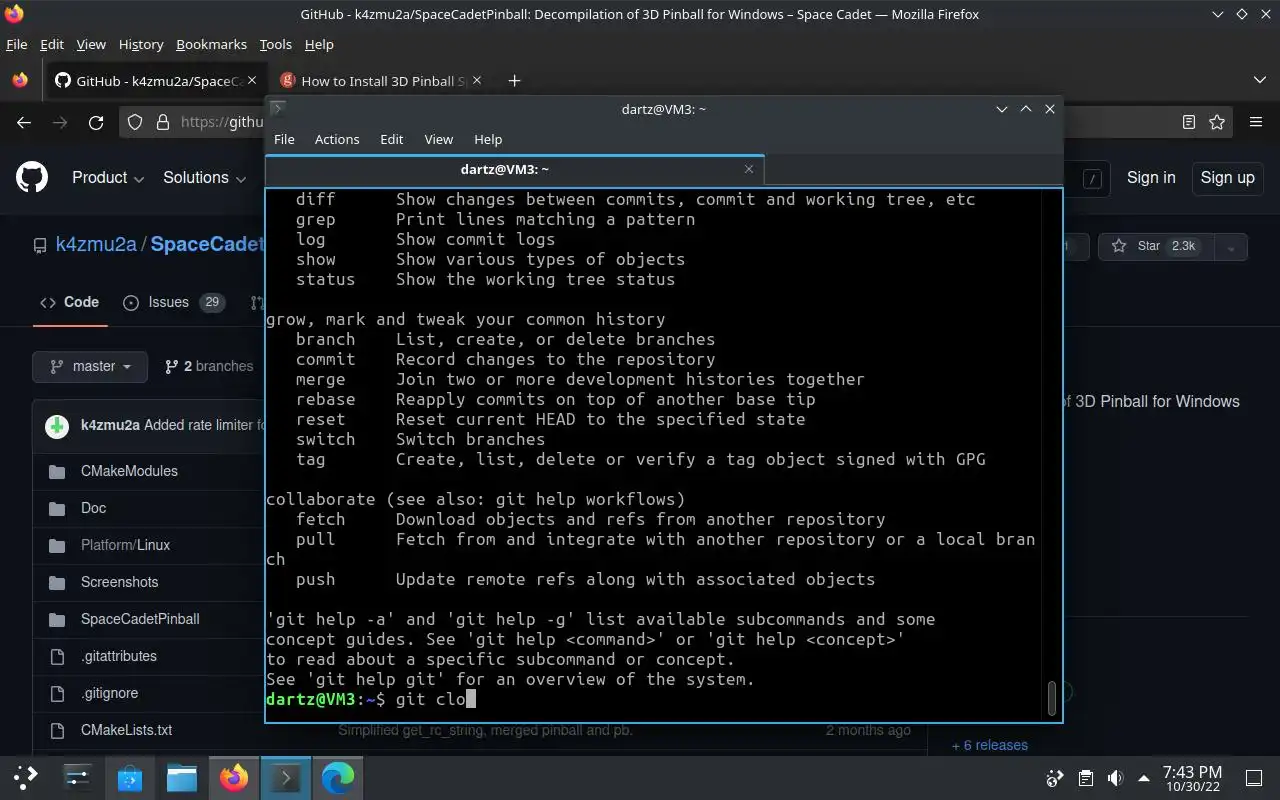Switch to Firefox via taskbar icon
The image size is (1280, 800).
coord(234,776)
